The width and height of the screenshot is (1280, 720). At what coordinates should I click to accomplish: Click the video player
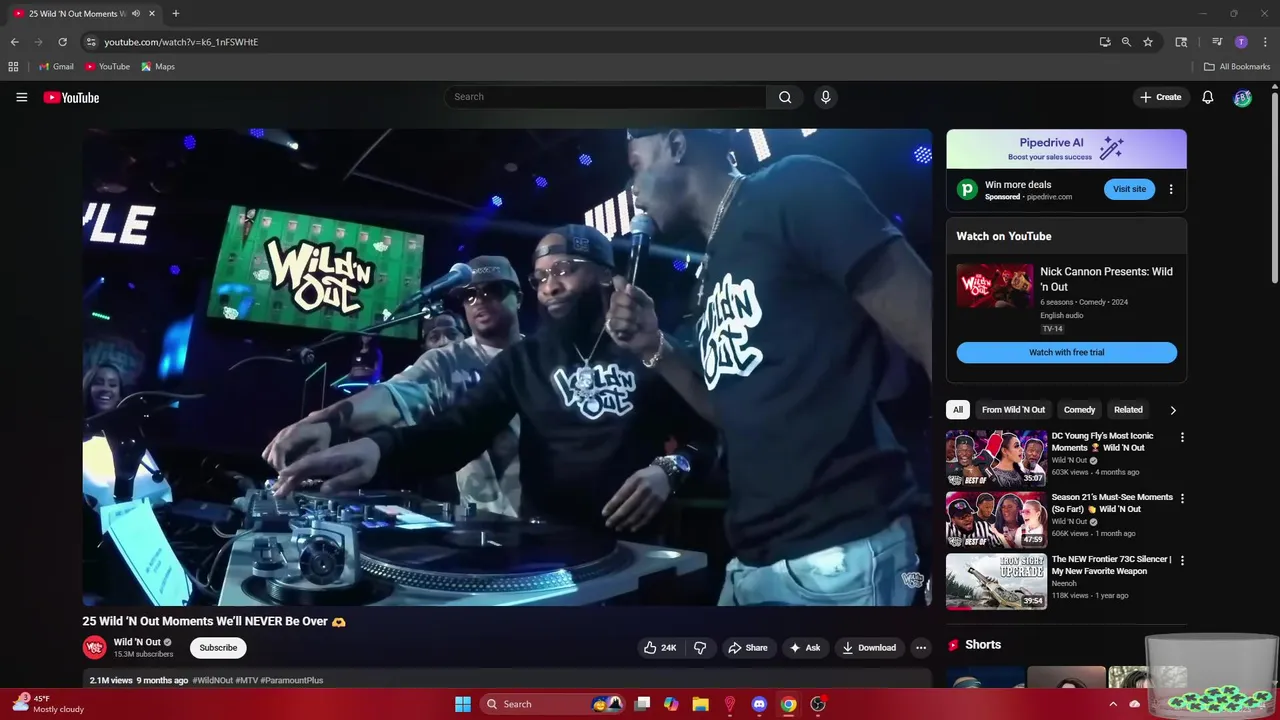tap(507, 367)
